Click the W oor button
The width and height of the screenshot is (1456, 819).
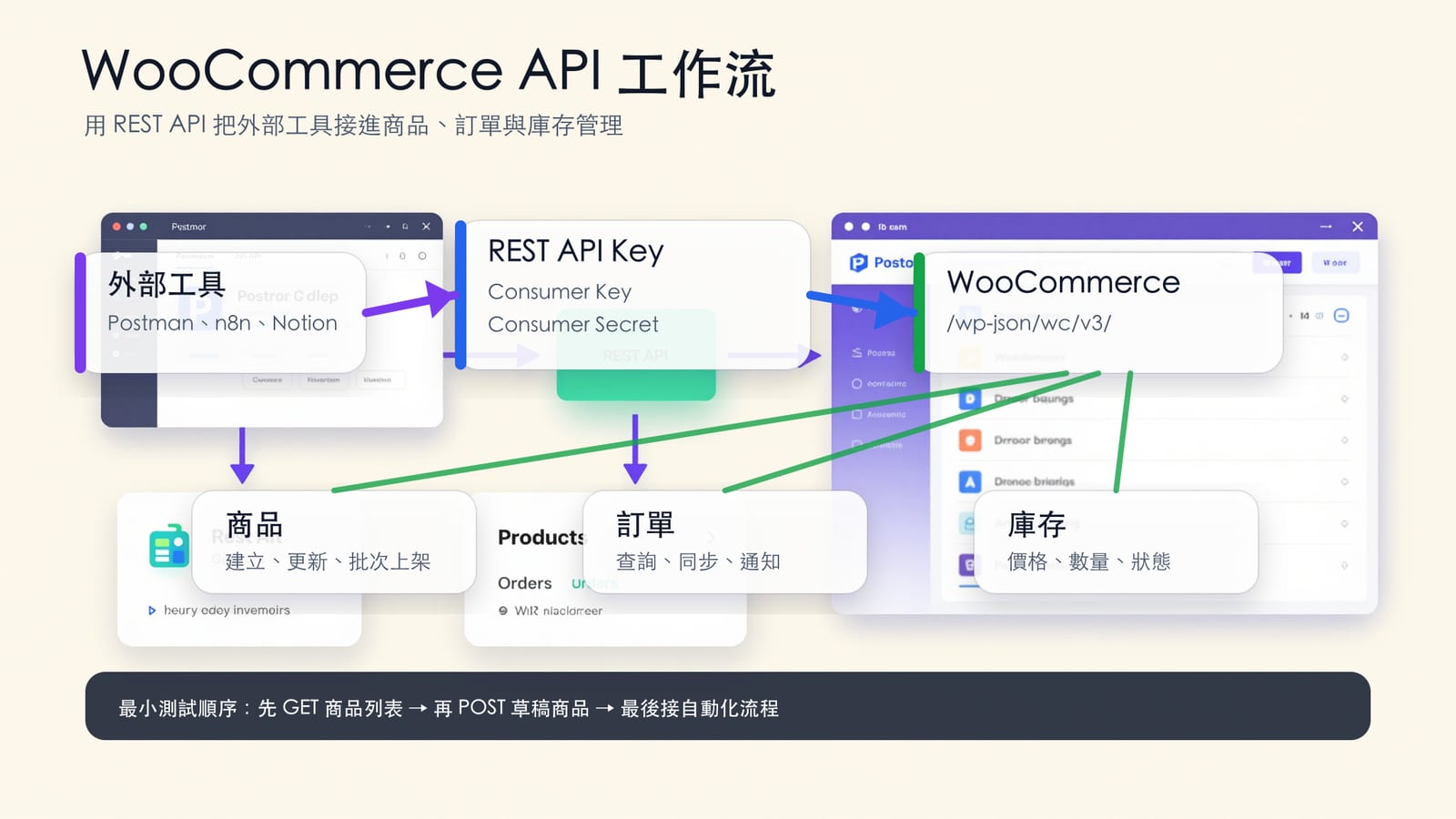click(1335, 262)
